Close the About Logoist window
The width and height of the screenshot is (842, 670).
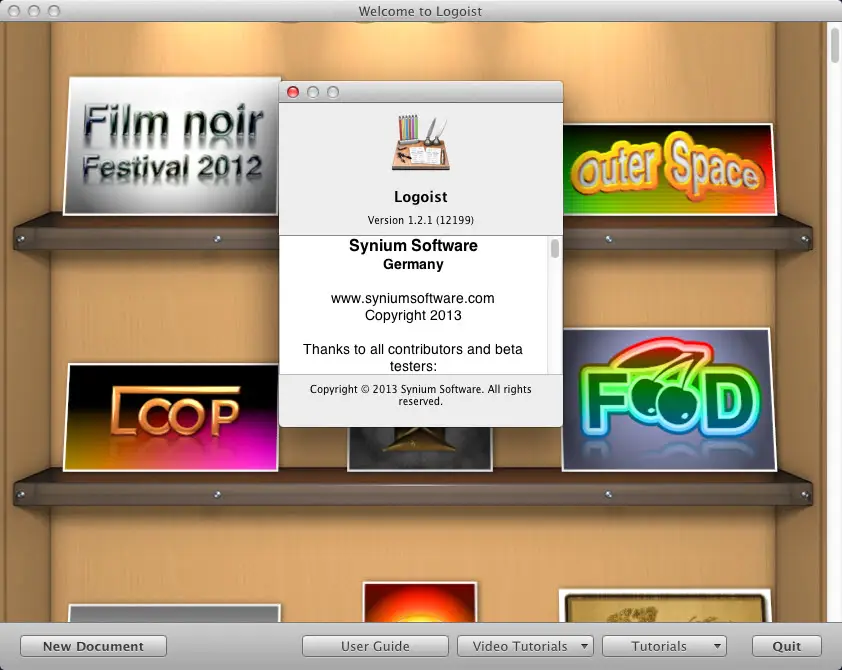pyautogui.click(x=293, y=92)
